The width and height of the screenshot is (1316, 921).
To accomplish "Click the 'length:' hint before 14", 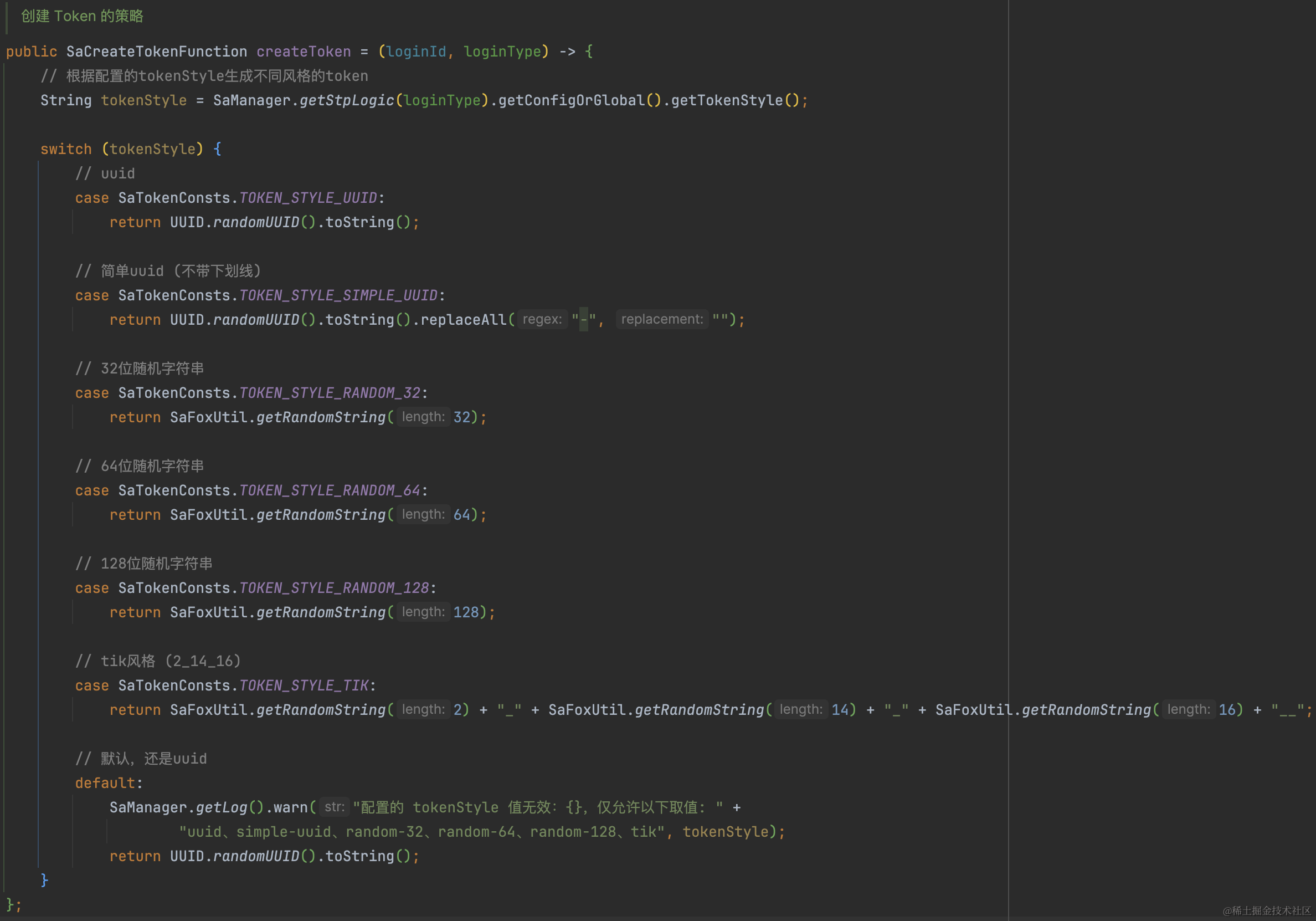I will point(801,709).
